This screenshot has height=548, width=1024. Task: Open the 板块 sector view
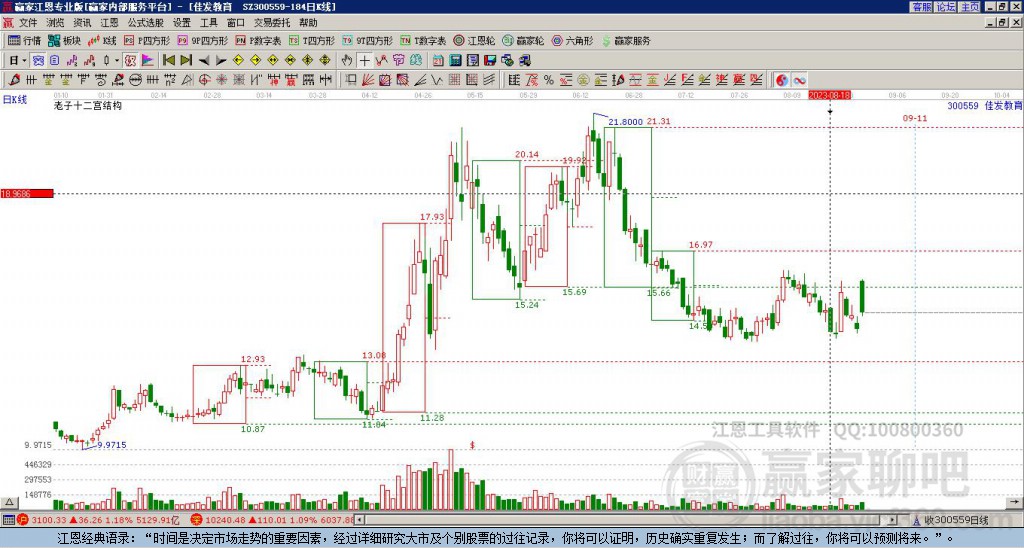(65, 40)
